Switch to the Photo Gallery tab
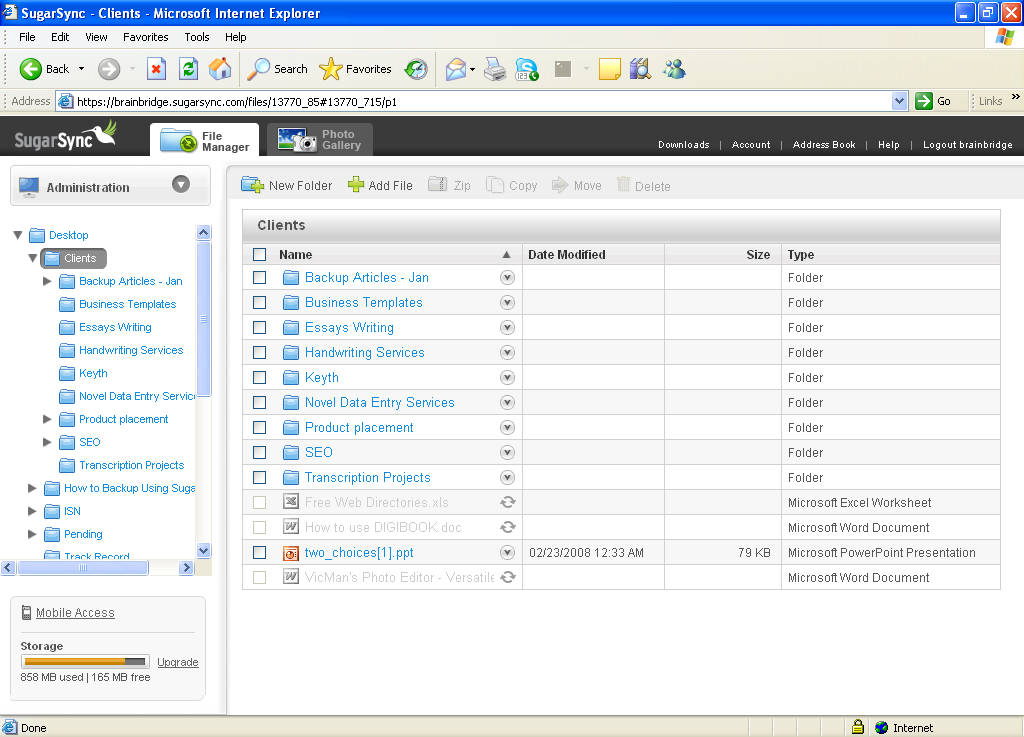1024x737 pixels. [320, 139]
